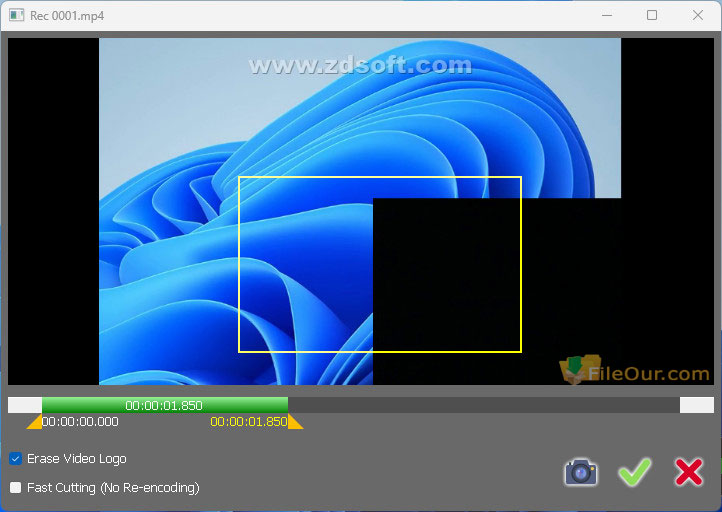Take a snapshot with the camera icon
The width and height of the screenshot is (722, 512).
tap(581, 472)
